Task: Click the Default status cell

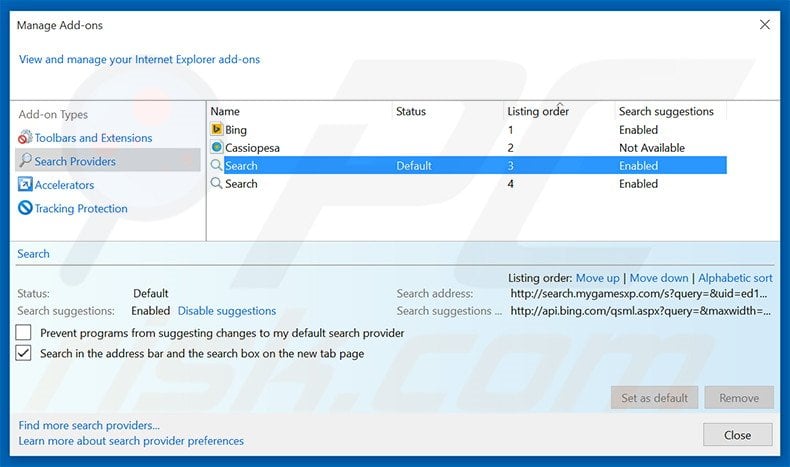Action: [x=414, y=166]
